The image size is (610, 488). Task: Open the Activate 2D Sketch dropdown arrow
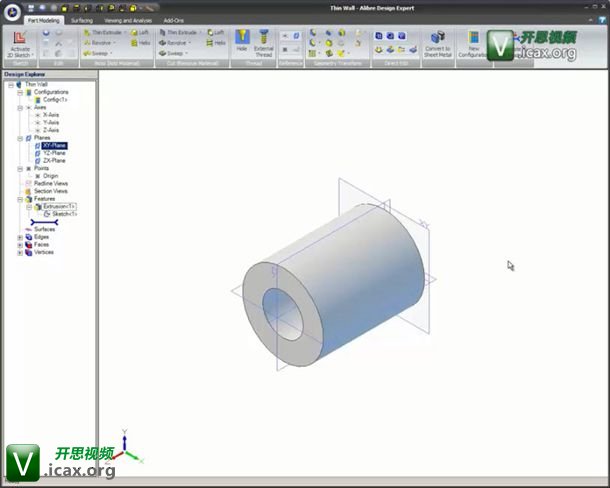(x=33, y=55)
